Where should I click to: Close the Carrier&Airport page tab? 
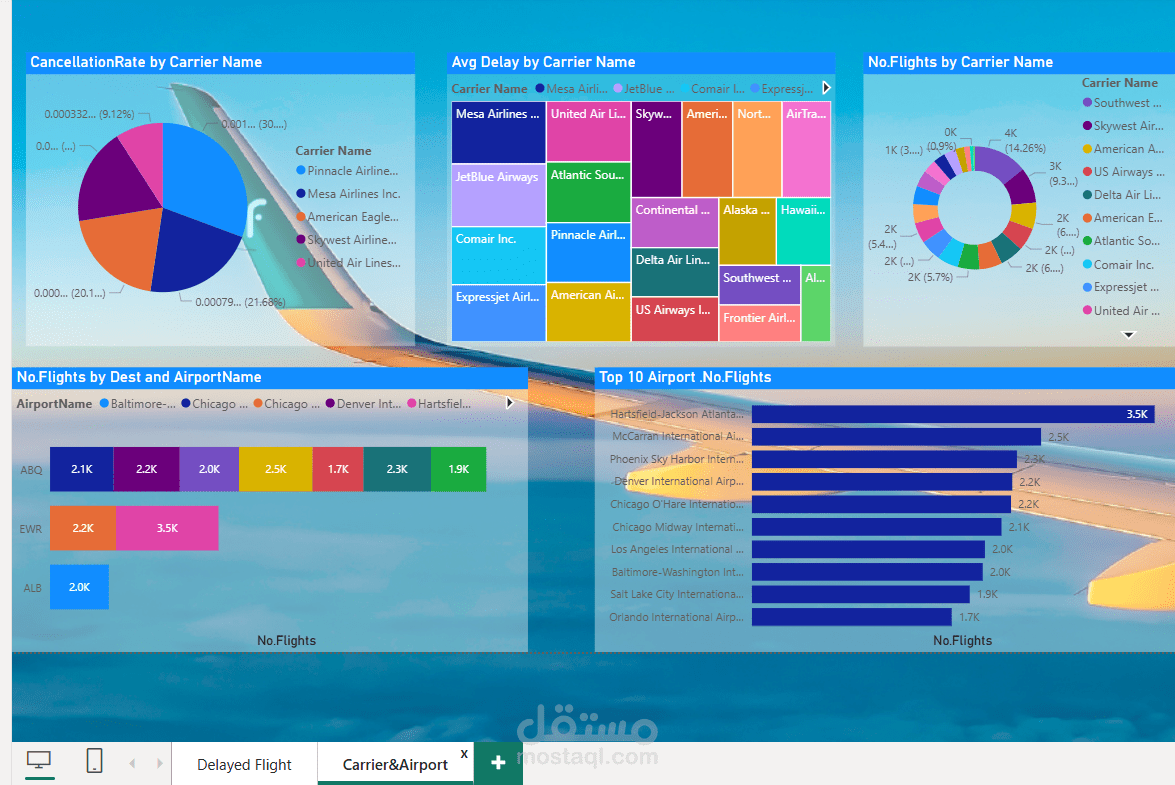[465, 754]
